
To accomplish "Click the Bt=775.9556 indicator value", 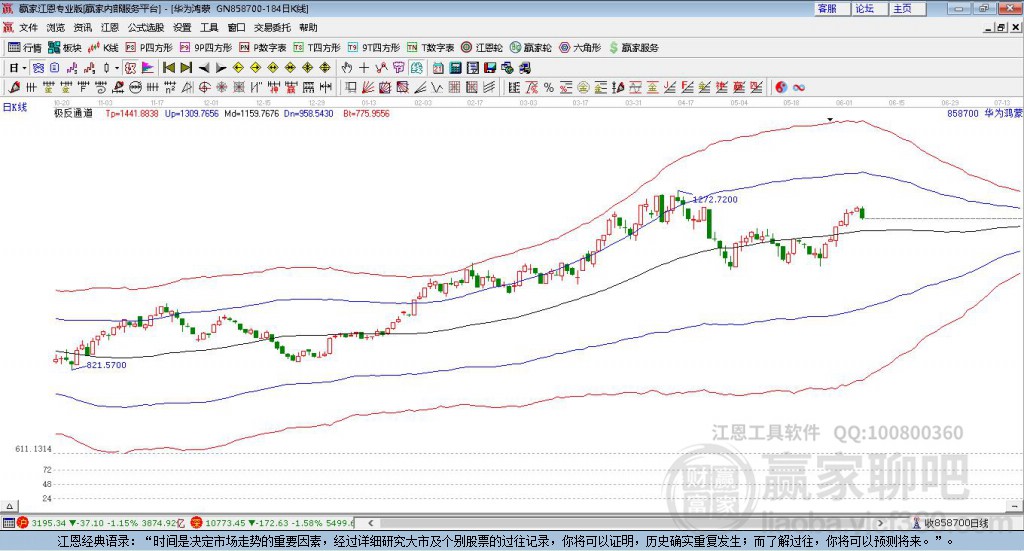I will click(366, 113).
